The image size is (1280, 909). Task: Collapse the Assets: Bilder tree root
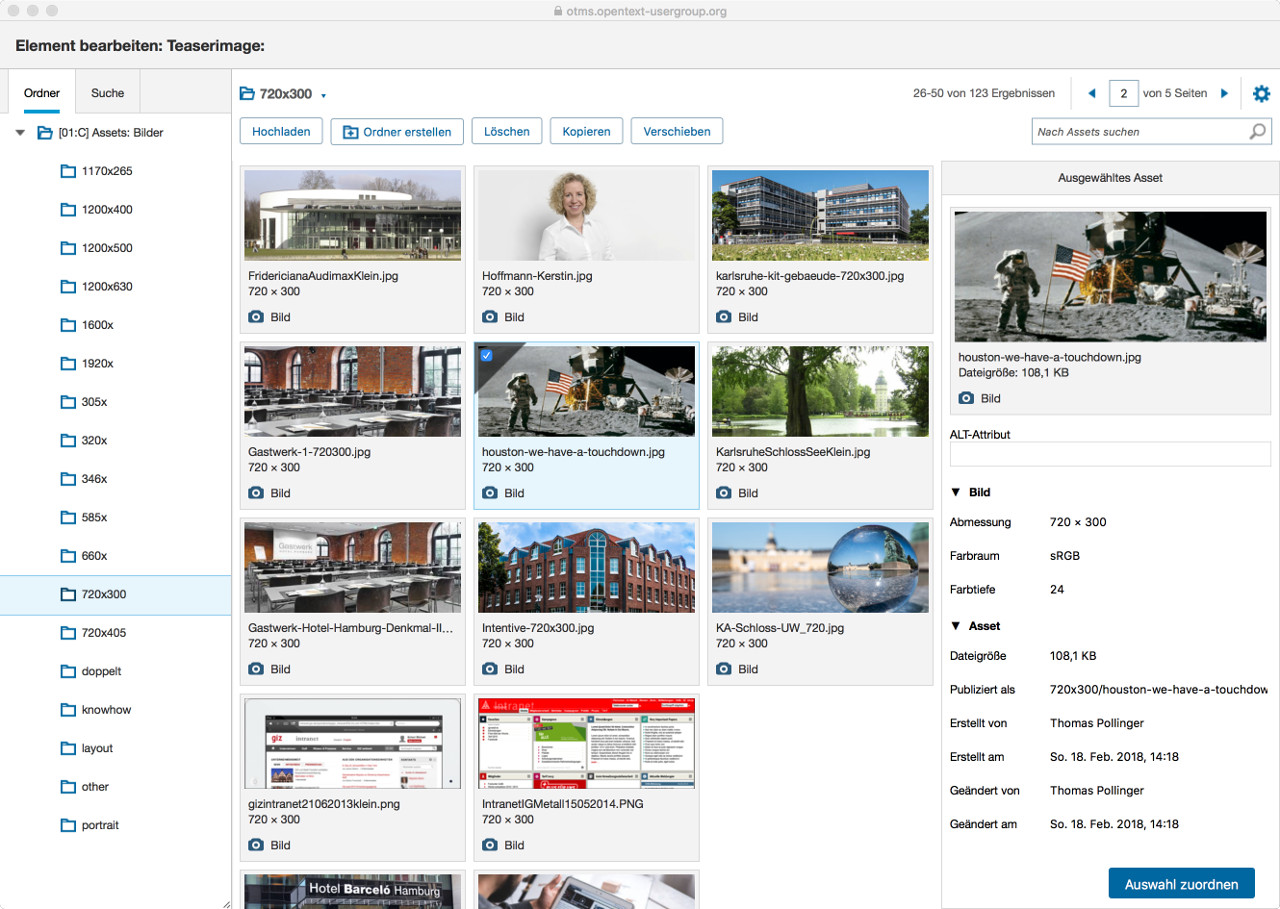tap(21, 132)
